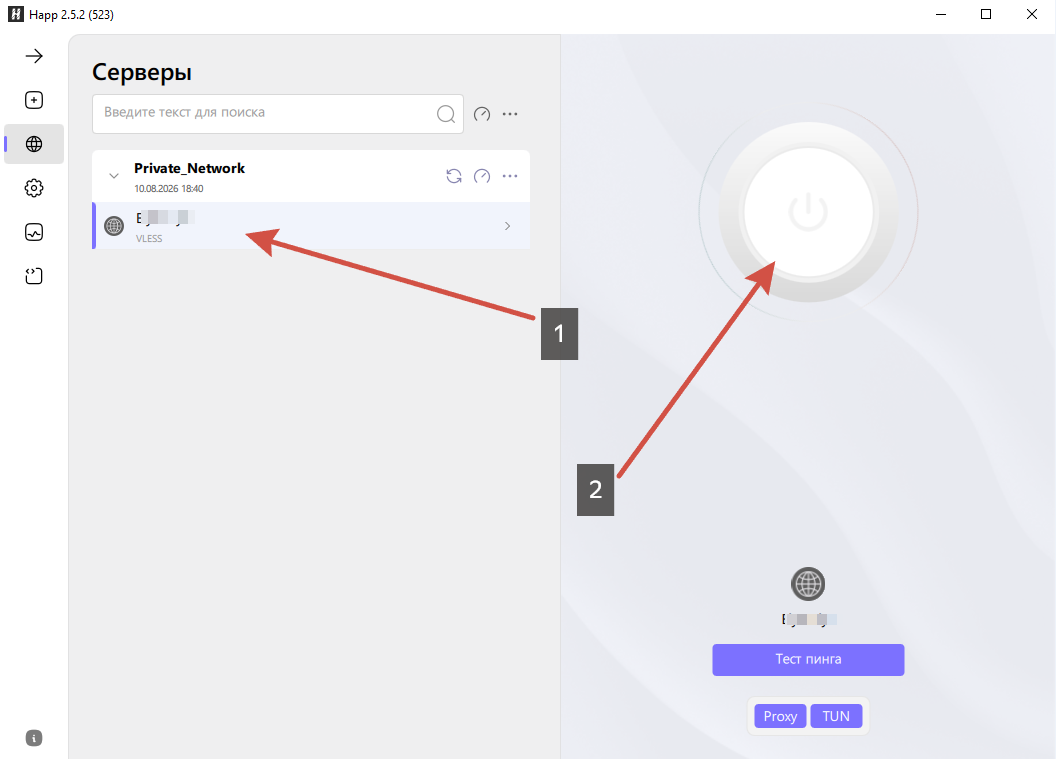Open server details via the right chevron
The width and height of the screenshot is (1056, 759).
507,226
